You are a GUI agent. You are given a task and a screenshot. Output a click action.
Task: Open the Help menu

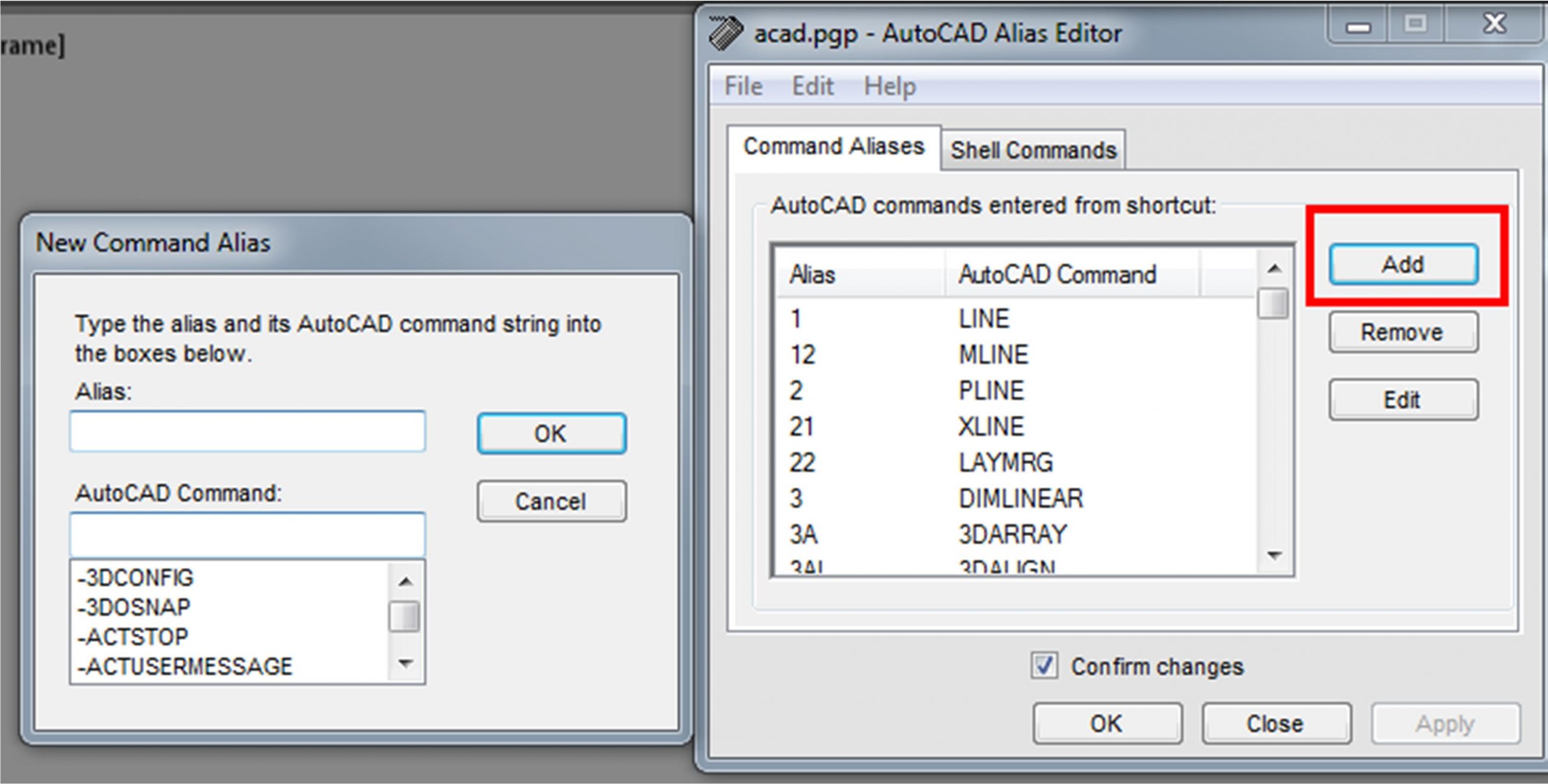[x=889, y=86]
